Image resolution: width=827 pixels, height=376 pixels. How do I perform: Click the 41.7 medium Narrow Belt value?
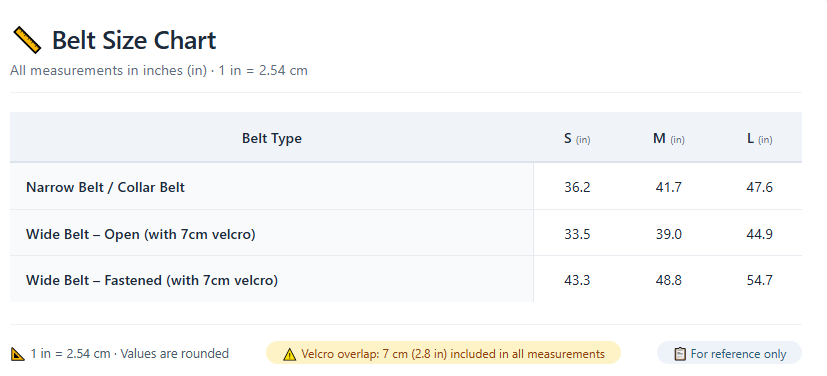point(669,187)
